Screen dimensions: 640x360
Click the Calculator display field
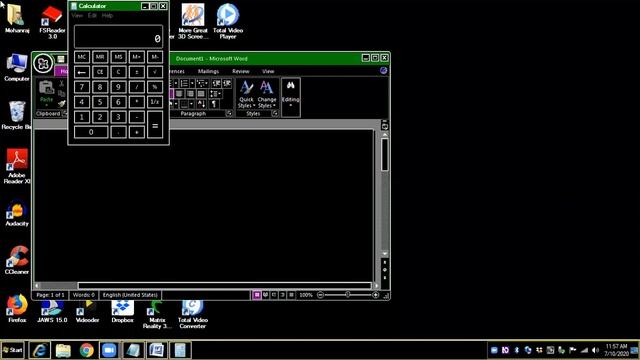pyautogui.click(x=118, y=36)
